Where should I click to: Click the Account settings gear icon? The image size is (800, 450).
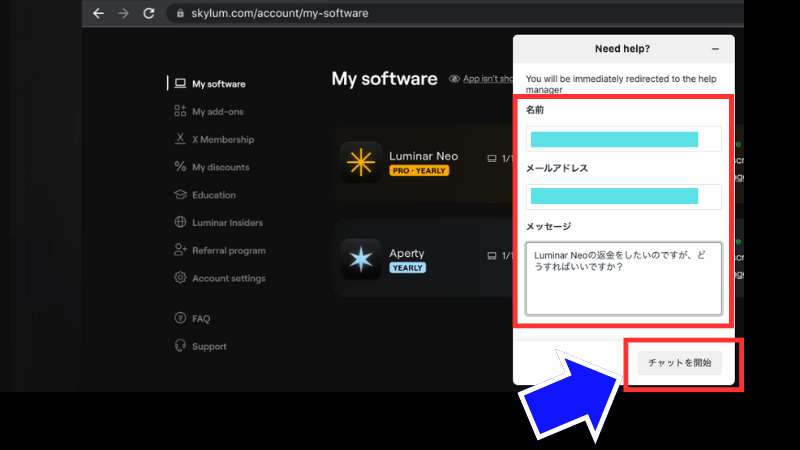coord(180,278)
